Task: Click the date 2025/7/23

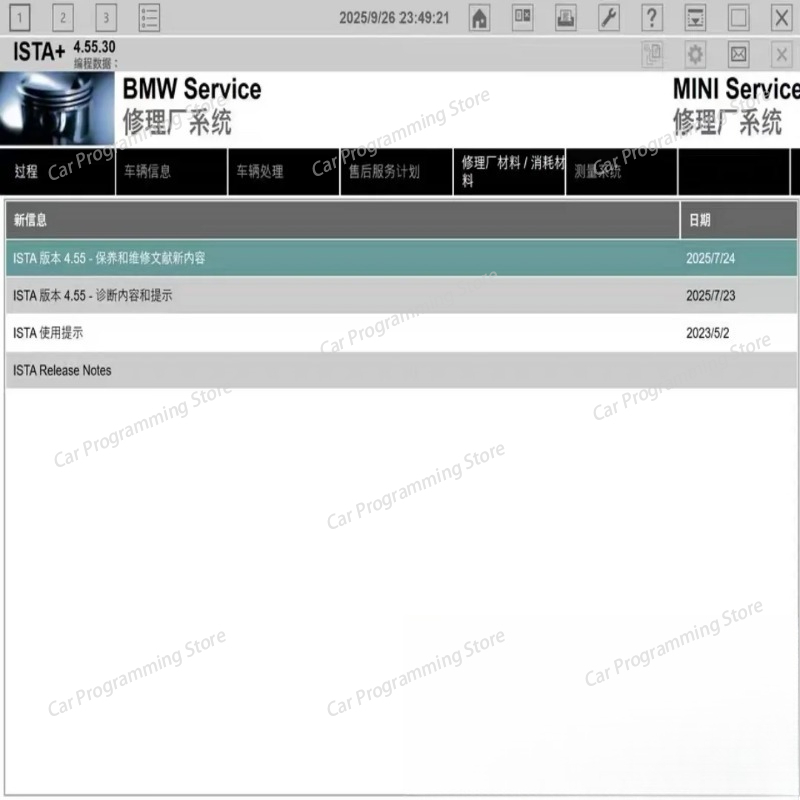Action: pos(710,295)
